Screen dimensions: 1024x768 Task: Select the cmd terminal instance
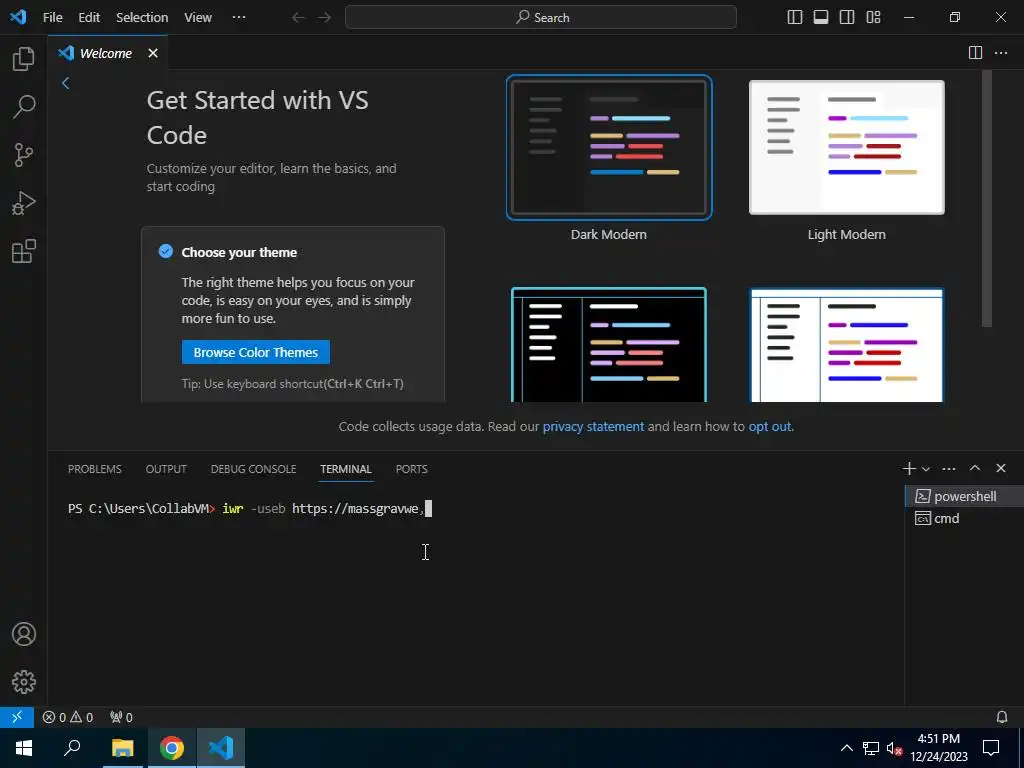(965, 519)
